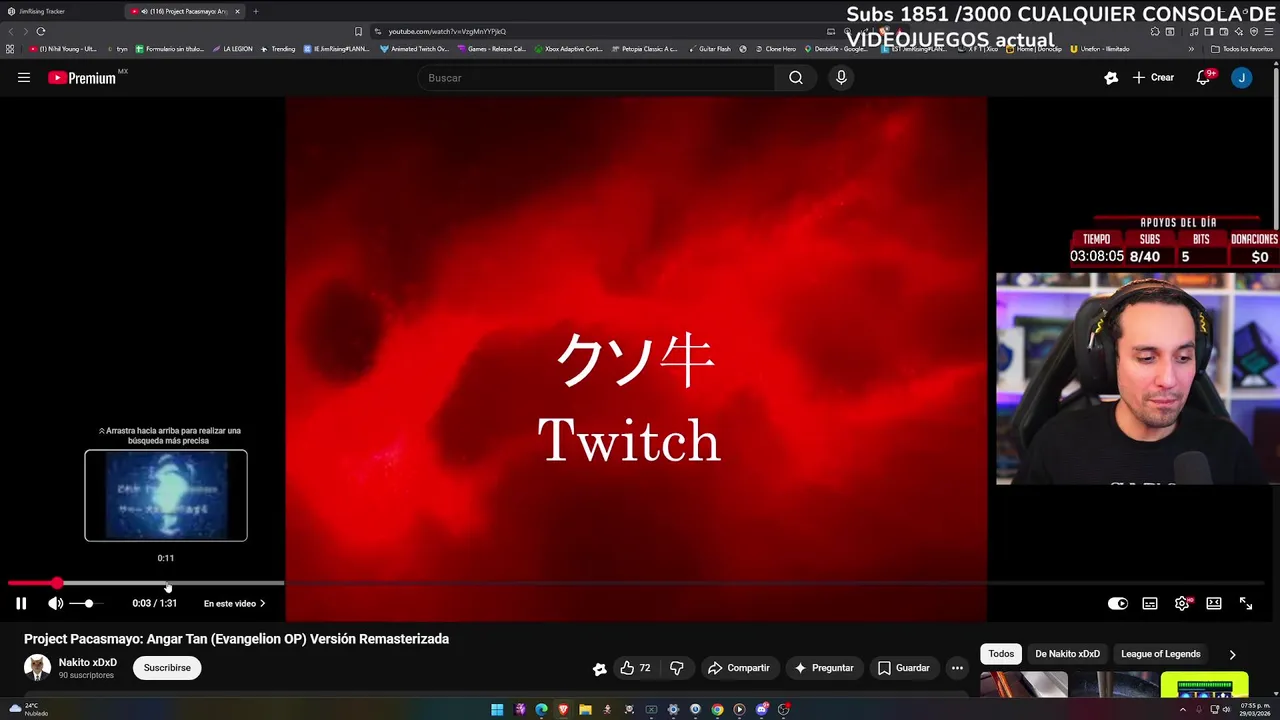Open Brave shields/VPN icon

[x=1253, y=31]
